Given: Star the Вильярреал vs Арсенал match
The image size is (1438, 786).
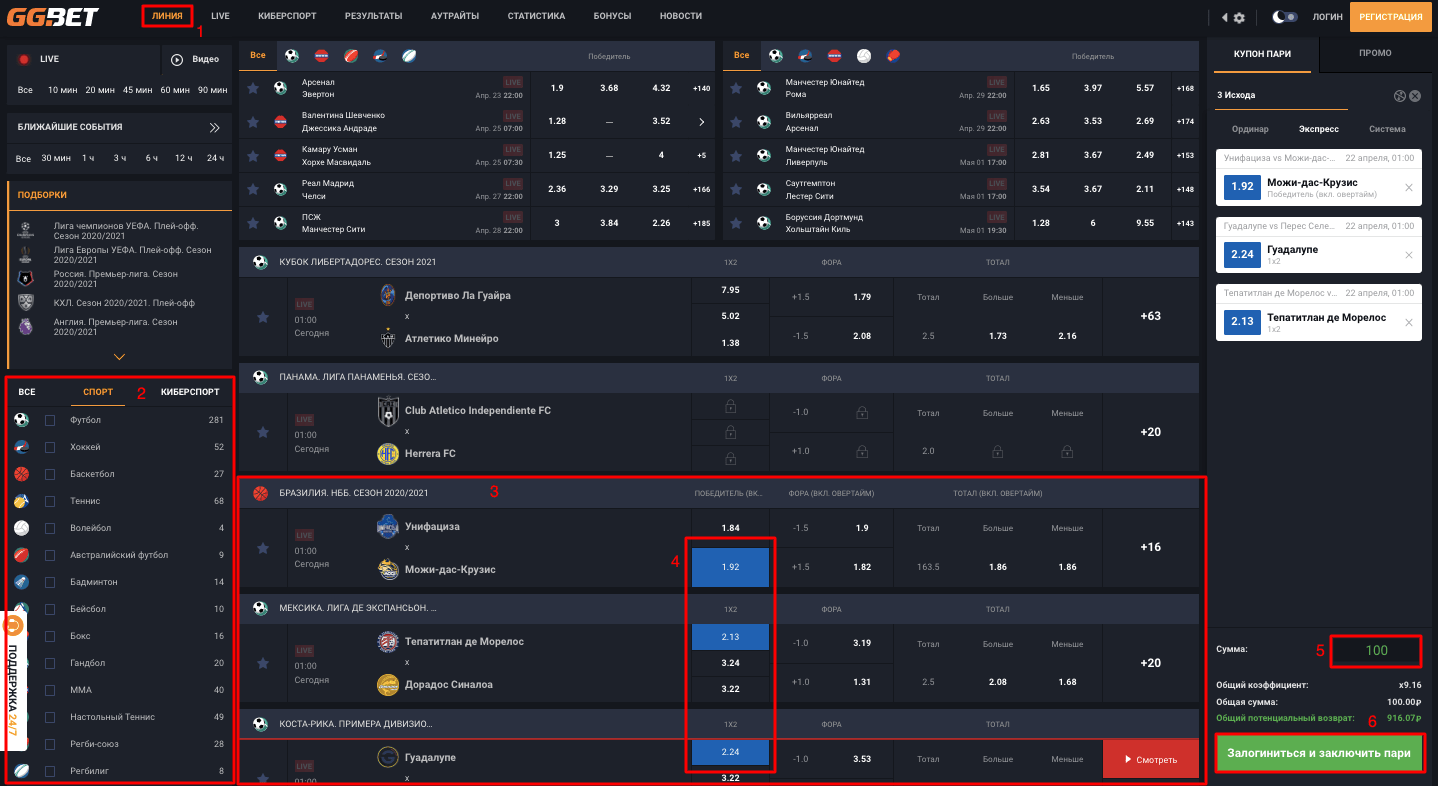Looking at the screenshot, I should (737, 122).
